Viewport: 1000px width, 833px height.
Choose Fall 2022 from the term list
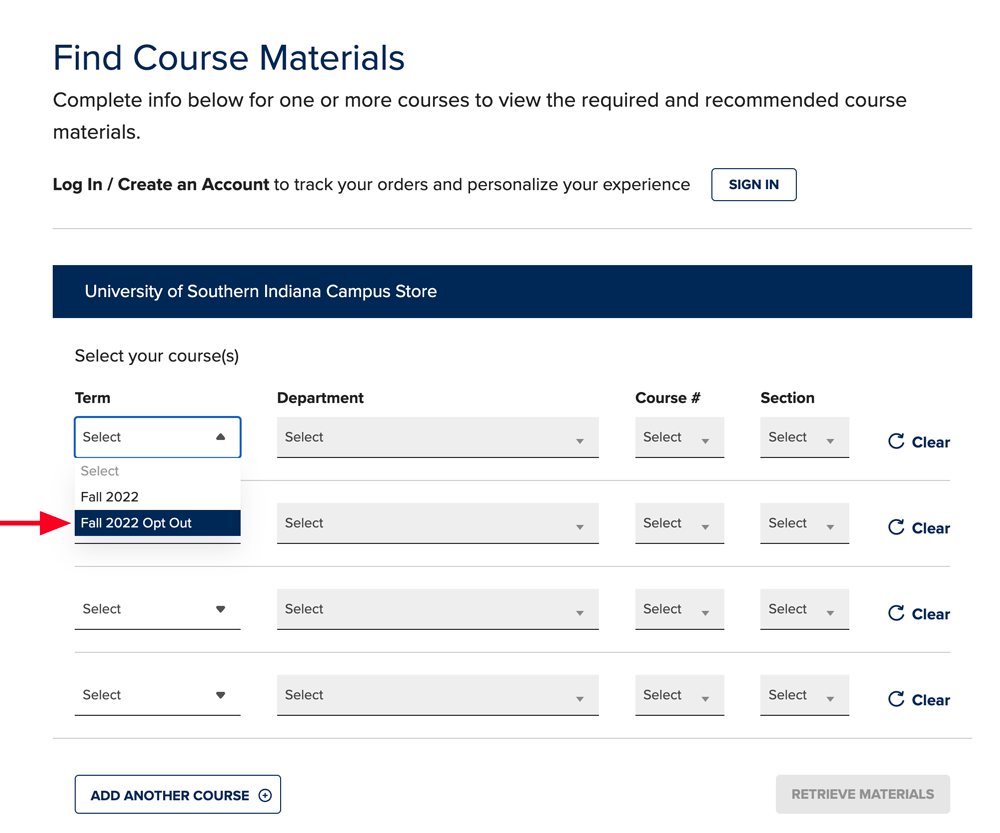[x=158, y=497]
